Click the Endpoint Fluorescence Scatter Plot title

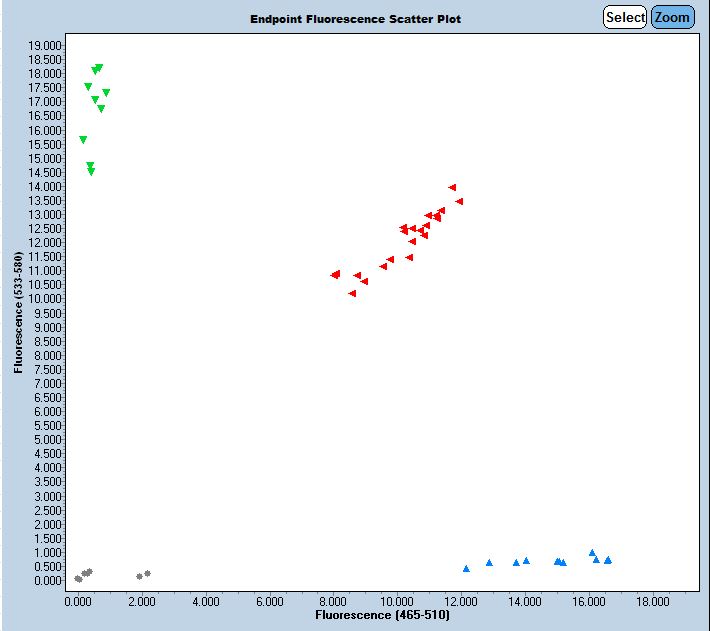pyautogui.click(x=356, y=19)
